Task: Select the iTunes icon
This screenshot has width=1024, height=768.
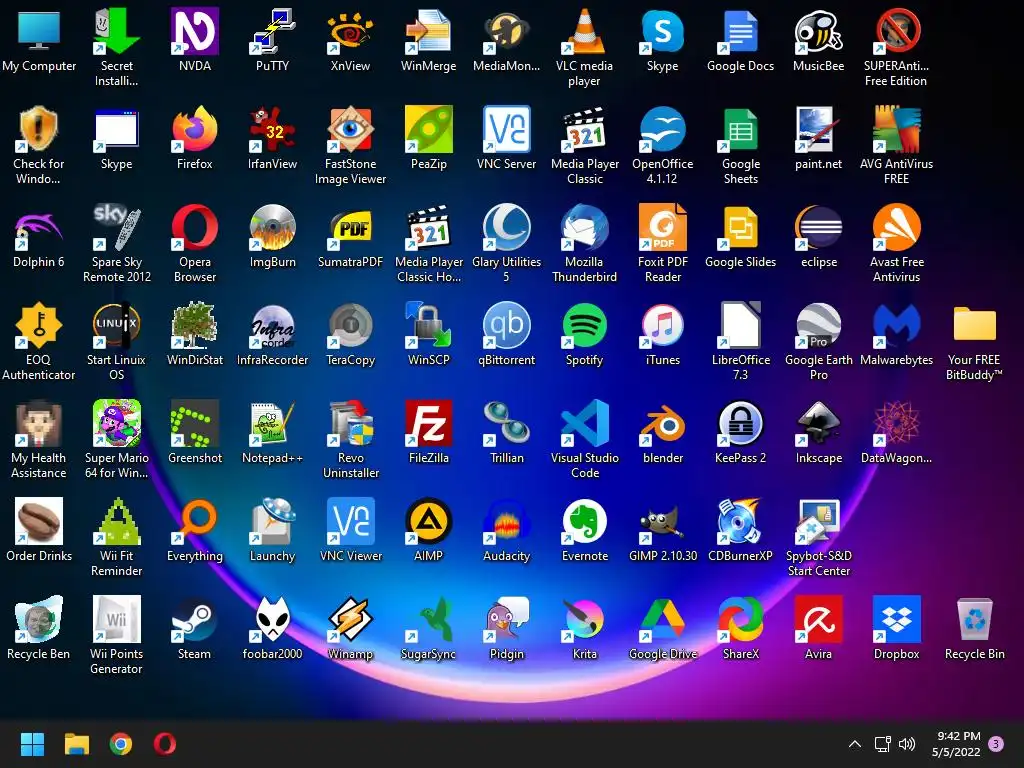Action: pyautogui.click(x=662, y=325)
